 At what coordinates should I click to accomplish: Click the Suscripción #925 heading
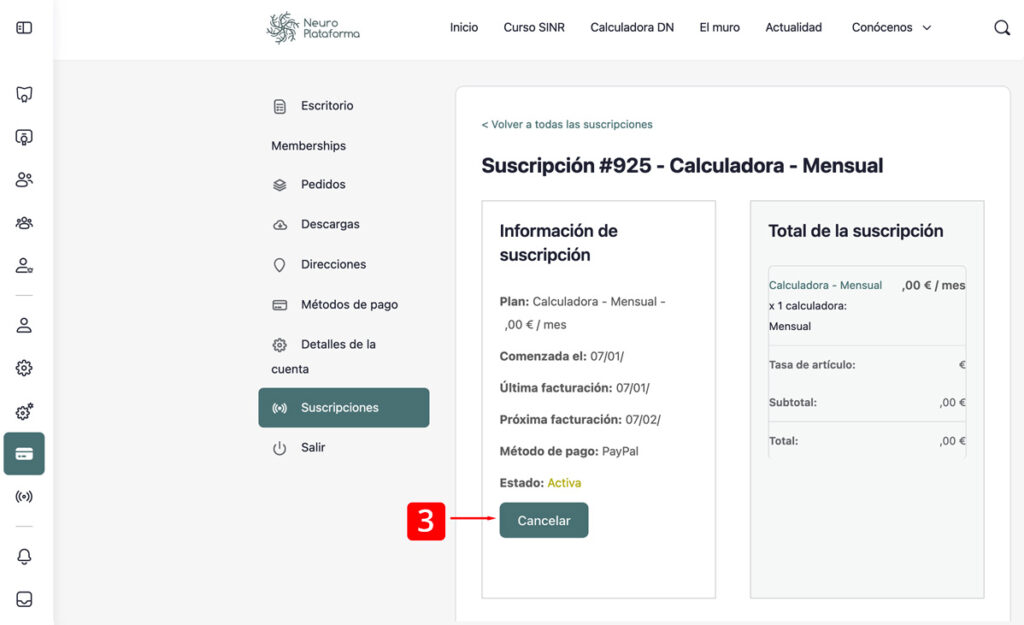click(682, 165)
